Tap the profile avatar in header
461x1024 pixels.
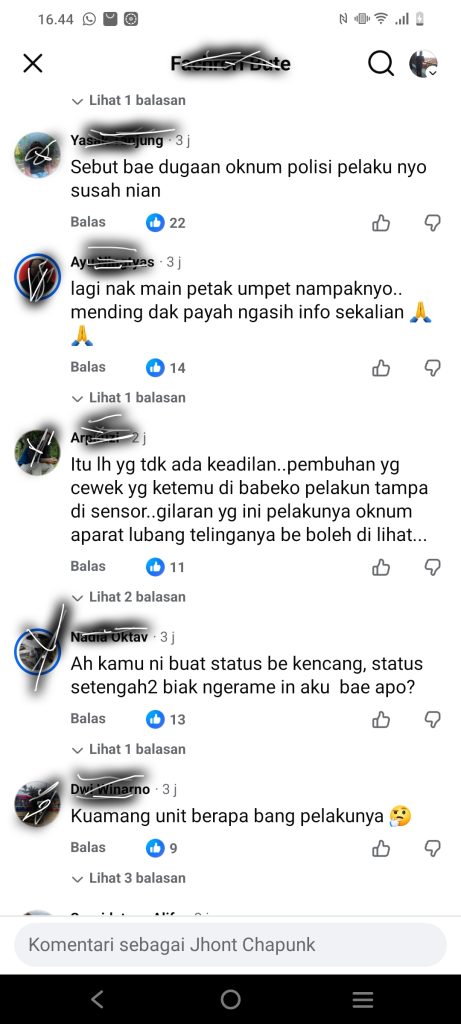423,63
